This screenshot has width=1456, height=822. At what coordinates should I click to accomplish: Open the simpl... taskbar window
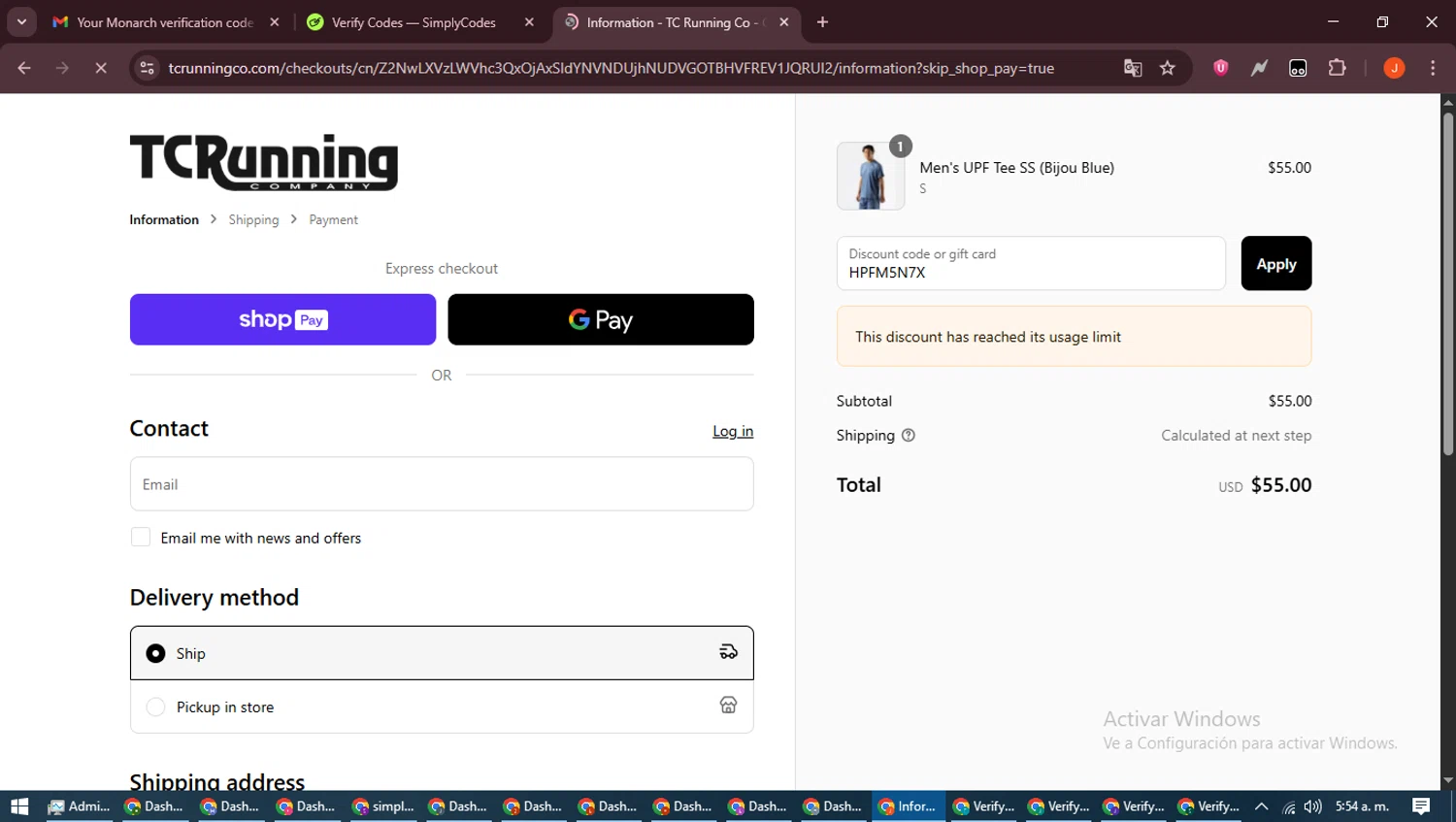383,806
